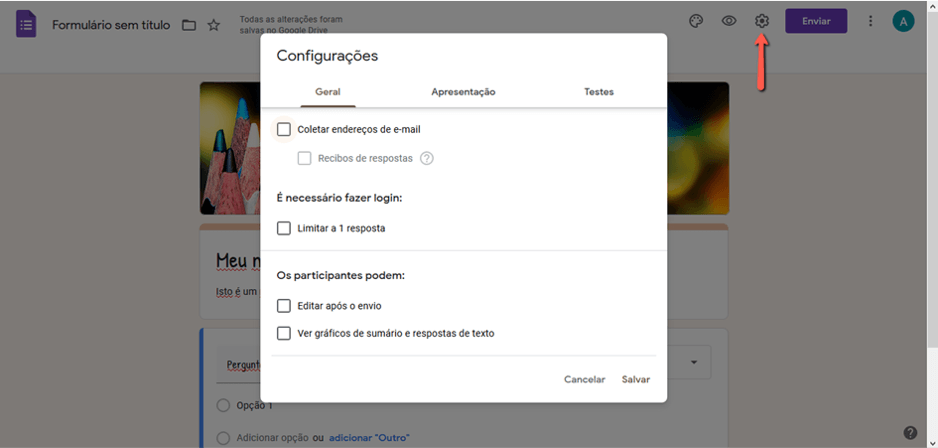Open the Google Forms home icon
This screenshot has width=938, height=448.
coord(26,25)
